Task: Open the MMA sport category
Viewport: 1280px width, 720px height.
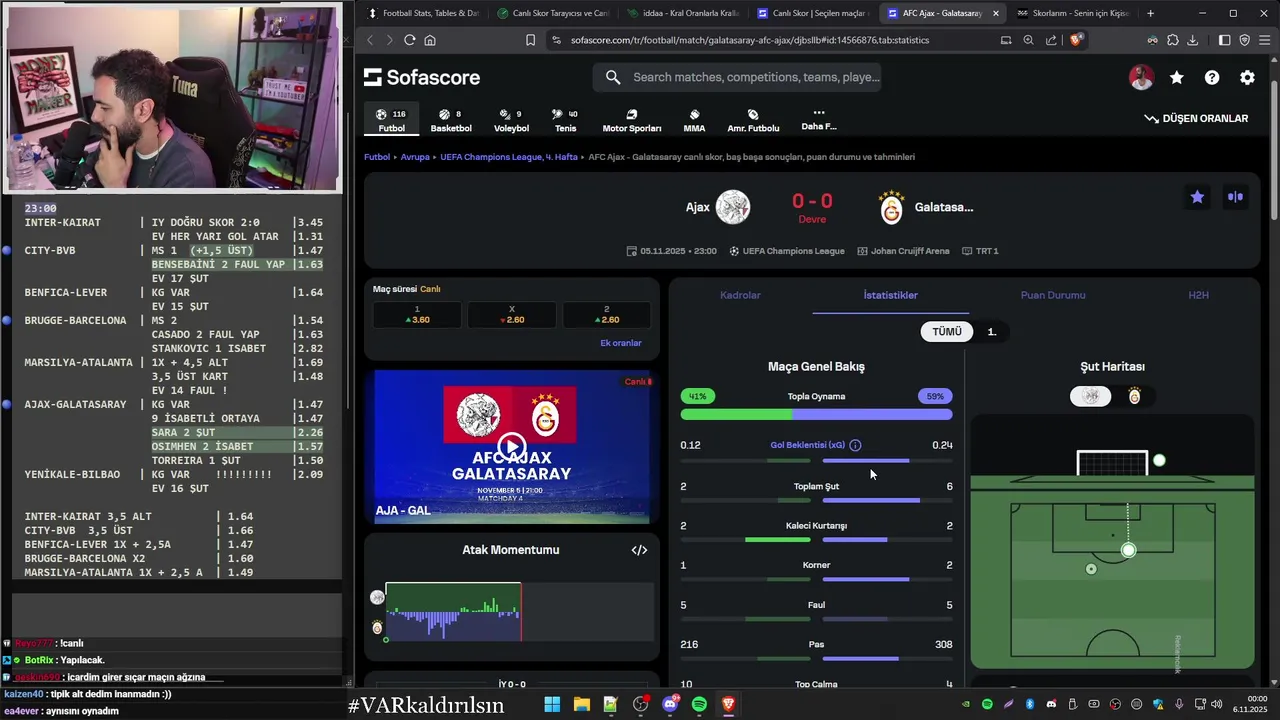Action: tap(694, 120)
